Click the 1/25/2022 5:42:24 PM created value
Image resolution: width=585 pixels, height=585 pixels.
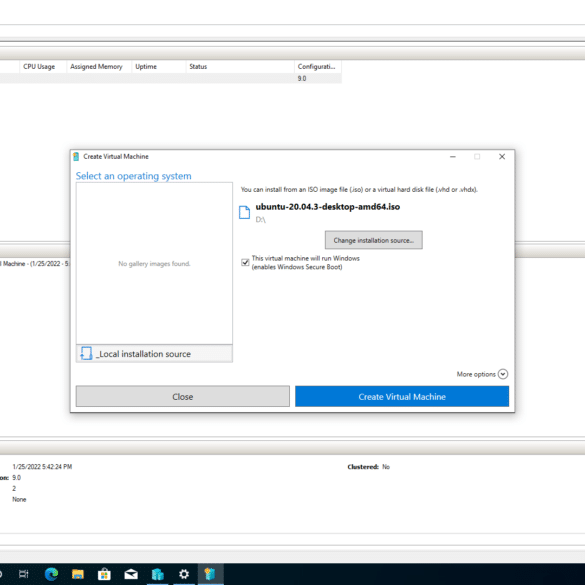click(x=42, y=467)
